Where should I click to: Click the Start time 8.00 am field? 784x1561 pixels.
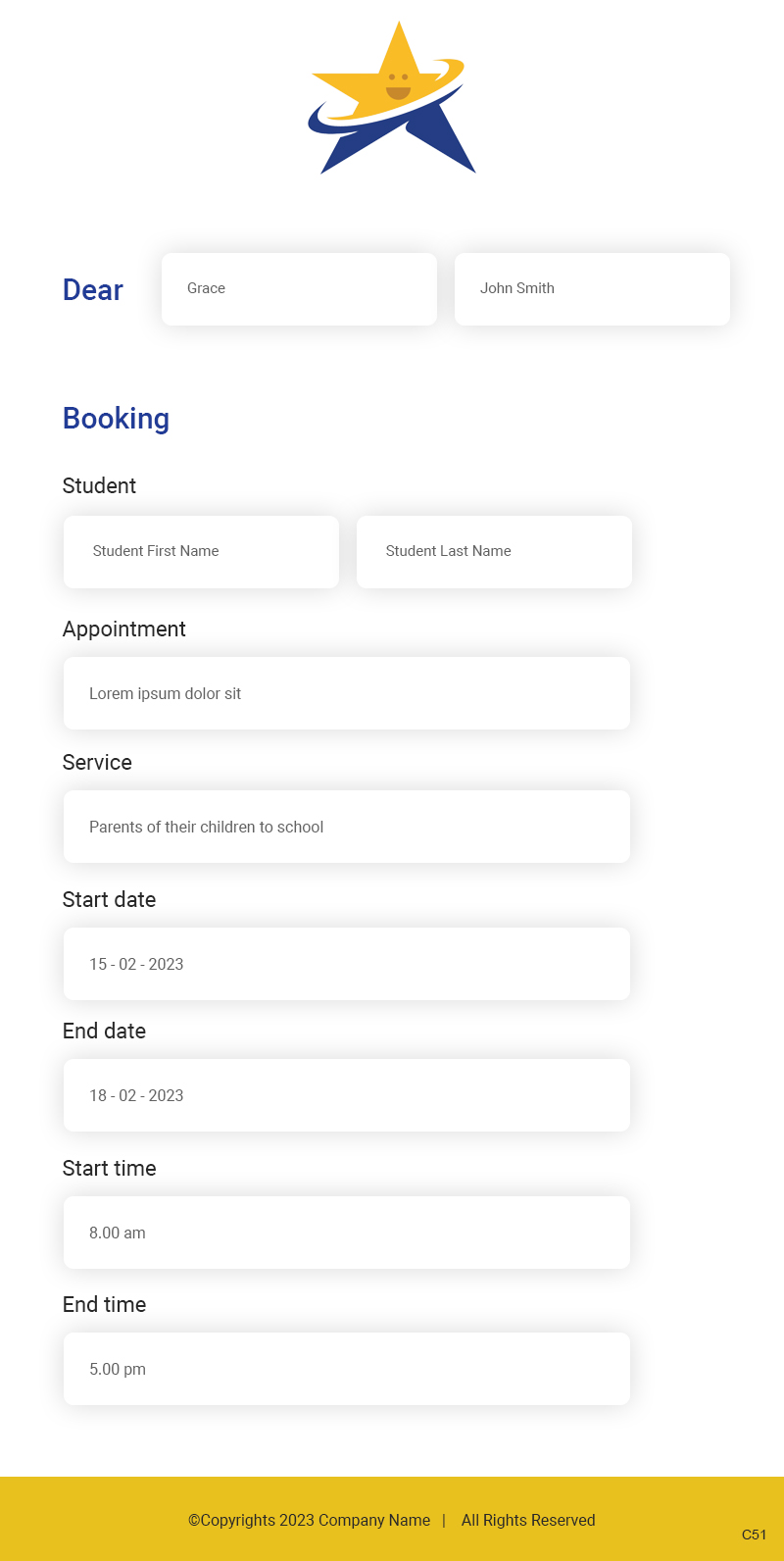pyautogui.click(x=346, y=1233)
